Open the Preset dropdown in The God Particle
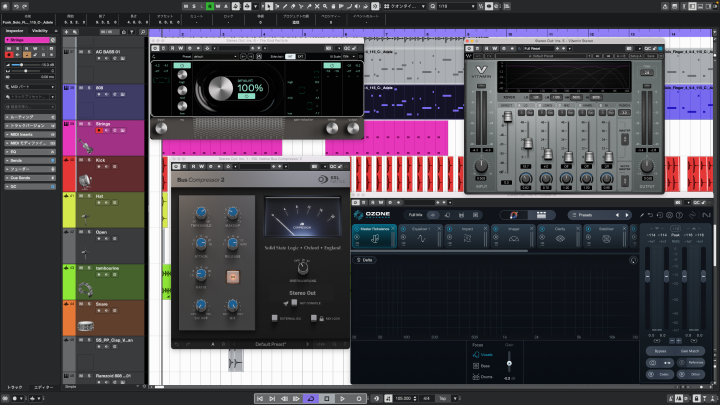Screen dimensions: 720x405 [215, 56]
